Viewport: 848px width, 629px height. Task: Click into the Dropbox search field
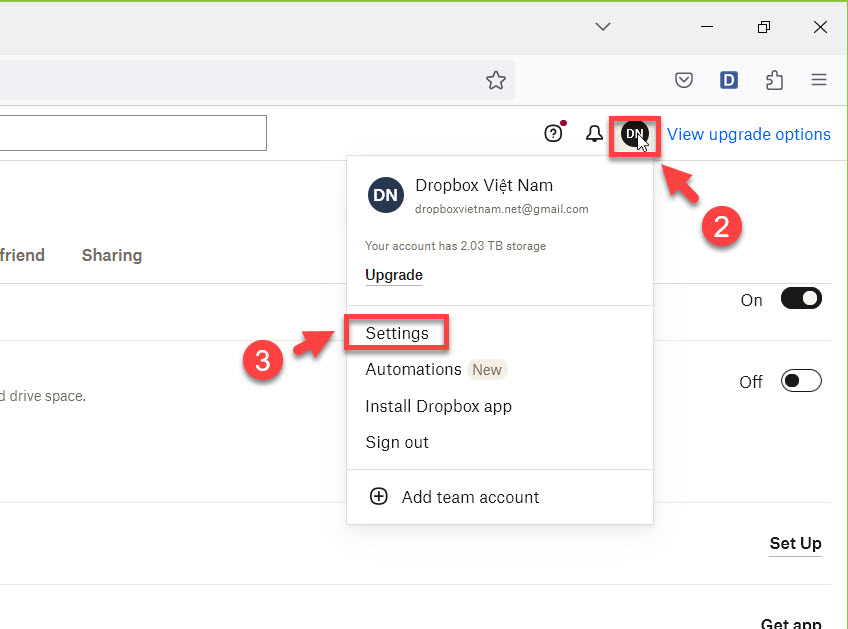[x=133, y=133]
